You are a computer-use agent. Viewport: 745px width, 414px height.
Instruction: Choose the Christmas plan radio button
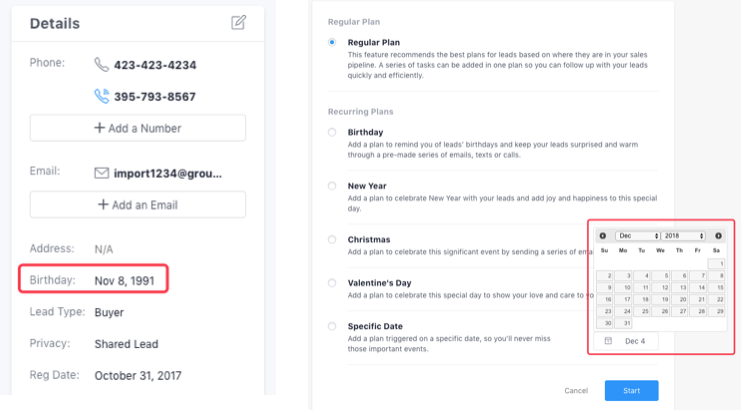point(332,240)
